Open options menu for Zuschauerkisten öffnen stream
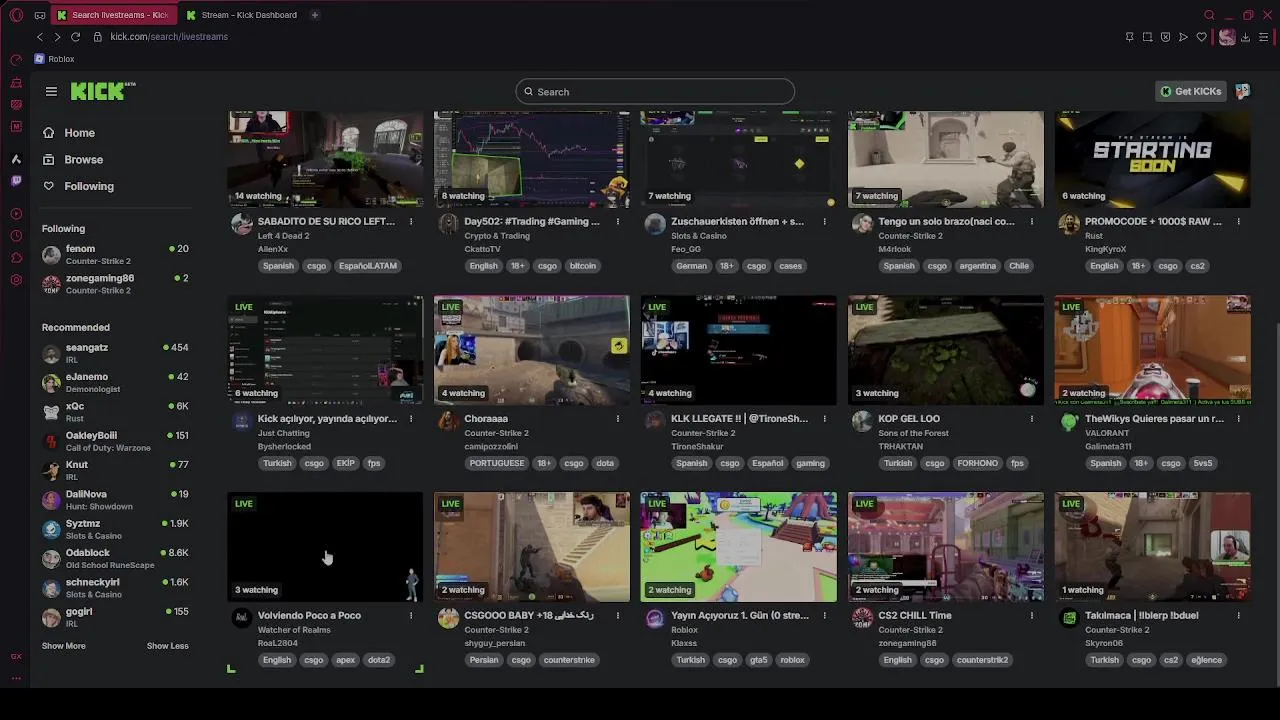Screen dimensions: 1280x720 click(x=825, y=222)
